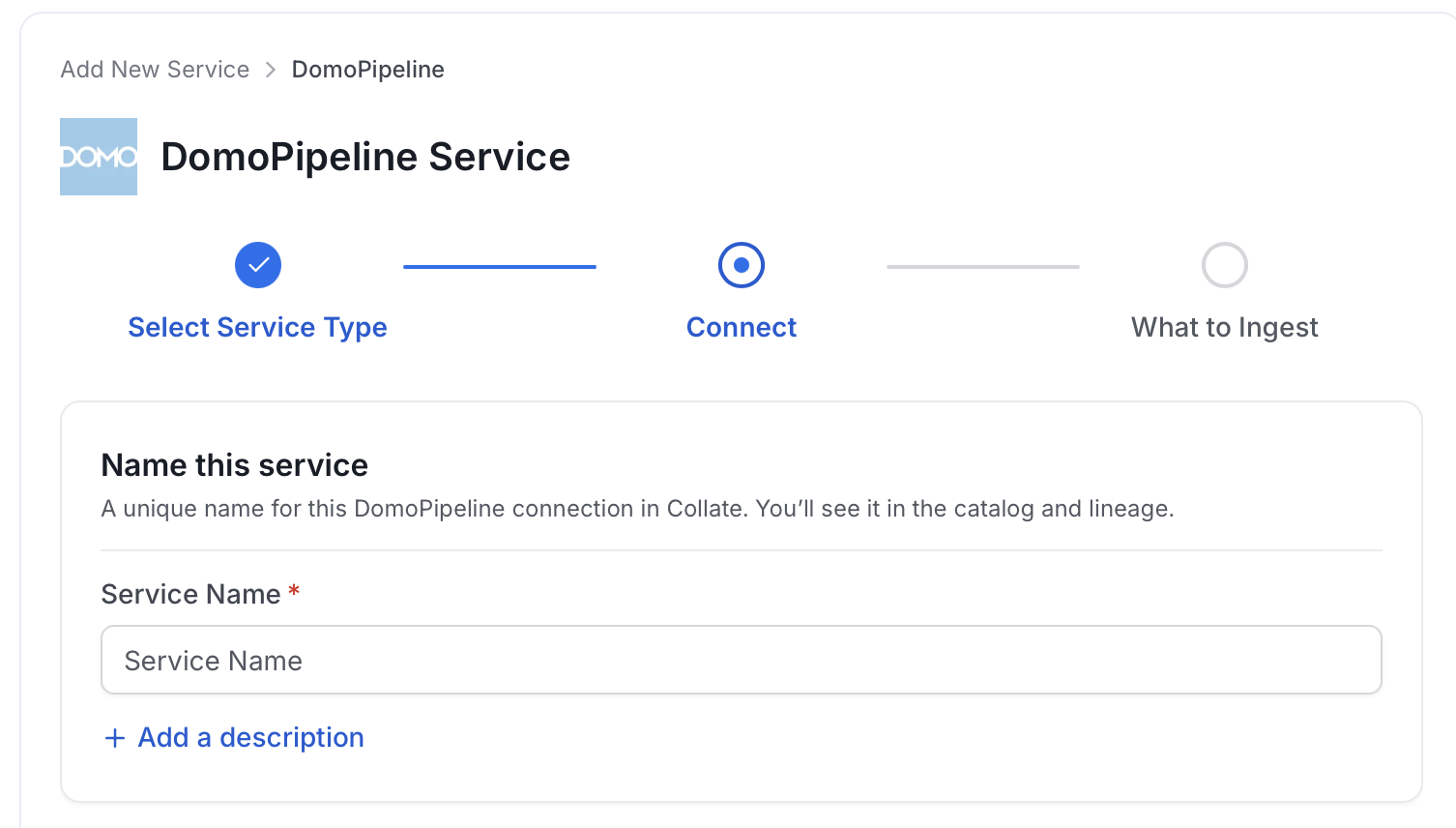Click the active Connect step circle
The width and height of the screenshot is (1456, 828).
(742, 265)
